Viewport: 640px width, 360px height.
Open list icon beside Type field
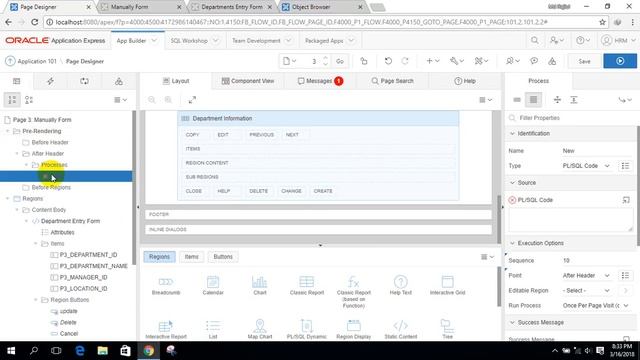click(625, 166)
